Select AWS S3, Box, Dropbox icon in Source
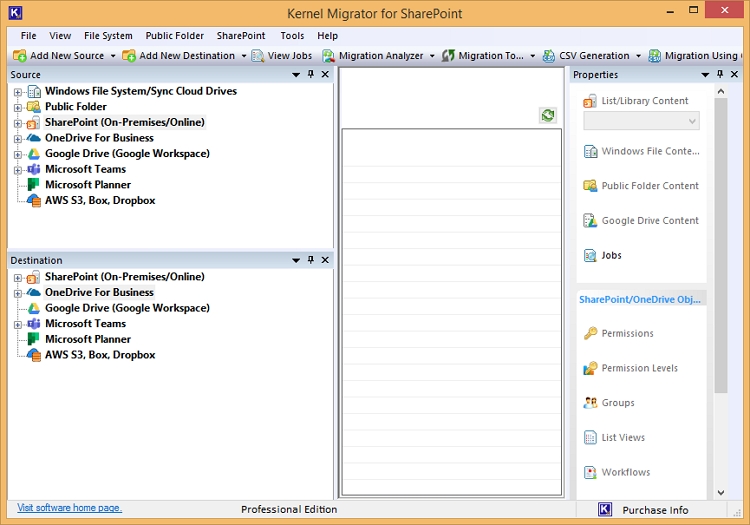Image resolution: width=750 pixels, height=525 pixels. tap(33, 200)
